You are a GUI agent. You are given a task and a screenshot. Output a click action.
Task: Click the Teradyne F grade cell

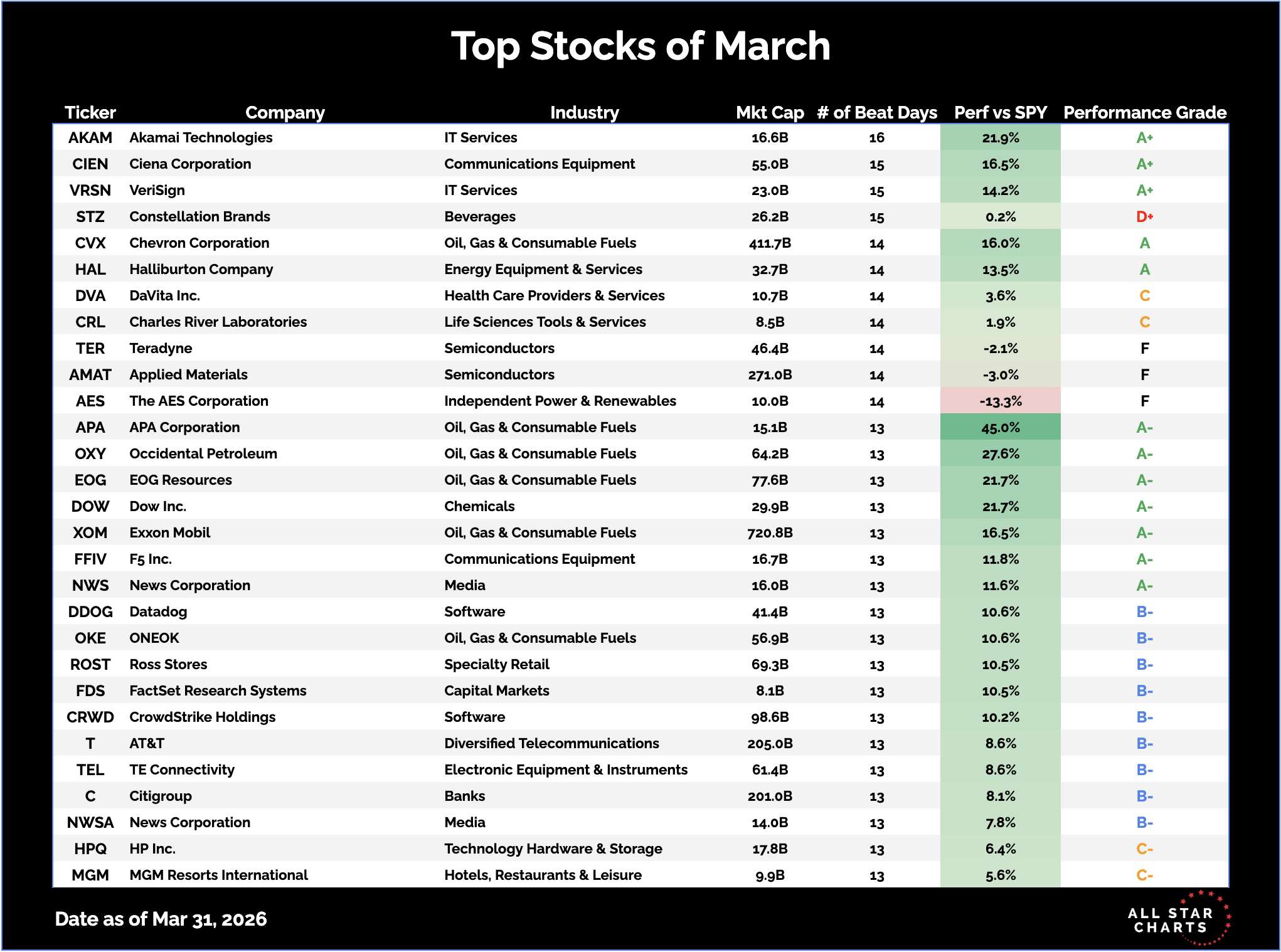(1144, 348)
